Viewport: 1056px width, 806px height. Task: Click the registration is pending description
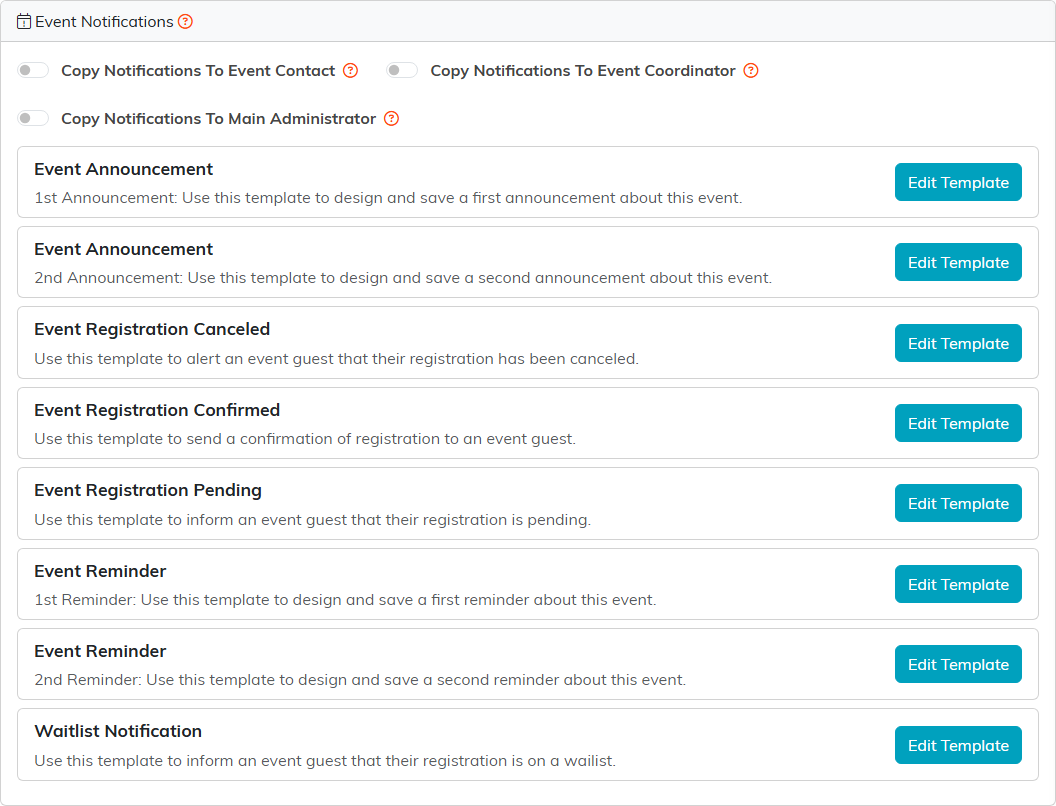click(312, 520)
